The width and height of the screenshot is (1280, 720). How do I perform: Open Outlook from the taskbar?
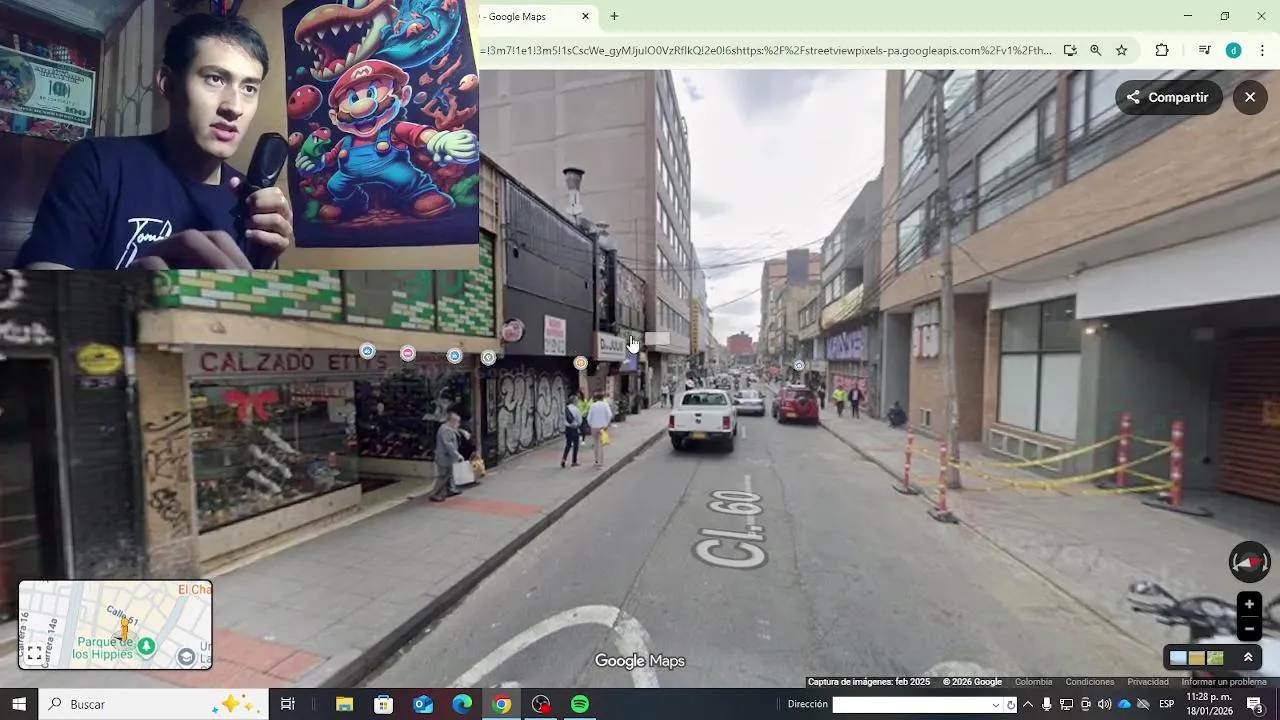pyautogui.click(x=423, y=704)
